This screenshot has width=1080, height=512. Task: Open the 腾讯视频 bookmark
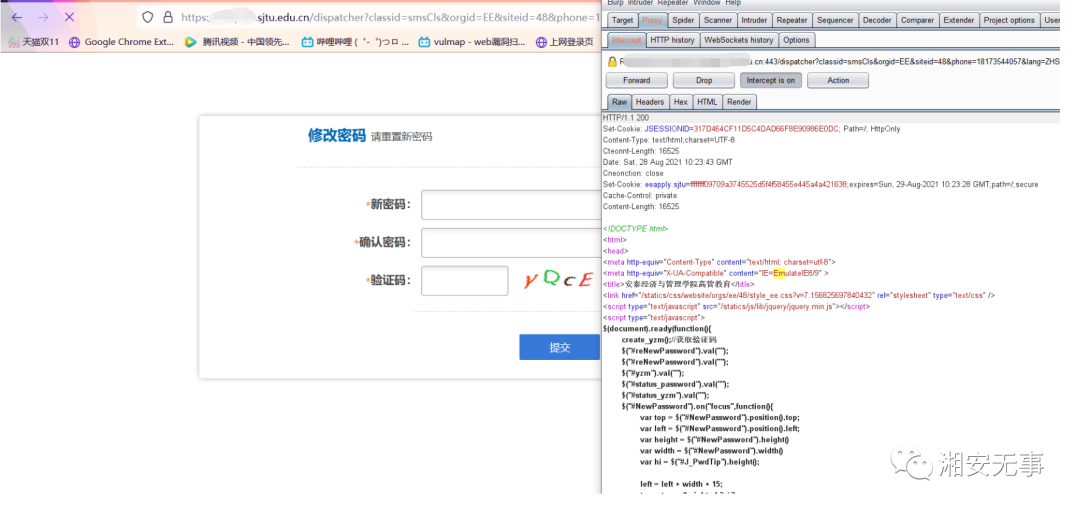pyautogui.click(x=238, y=42)
